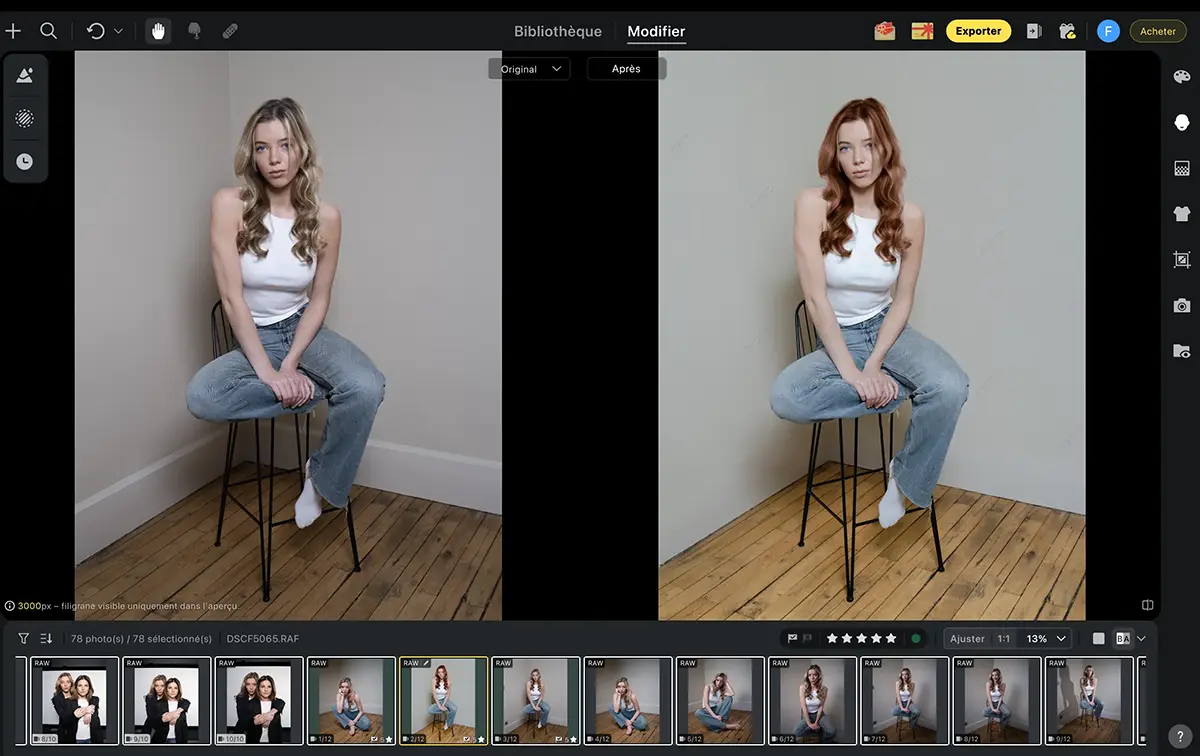Click the Acheter button

click(x=1158, y=31)
